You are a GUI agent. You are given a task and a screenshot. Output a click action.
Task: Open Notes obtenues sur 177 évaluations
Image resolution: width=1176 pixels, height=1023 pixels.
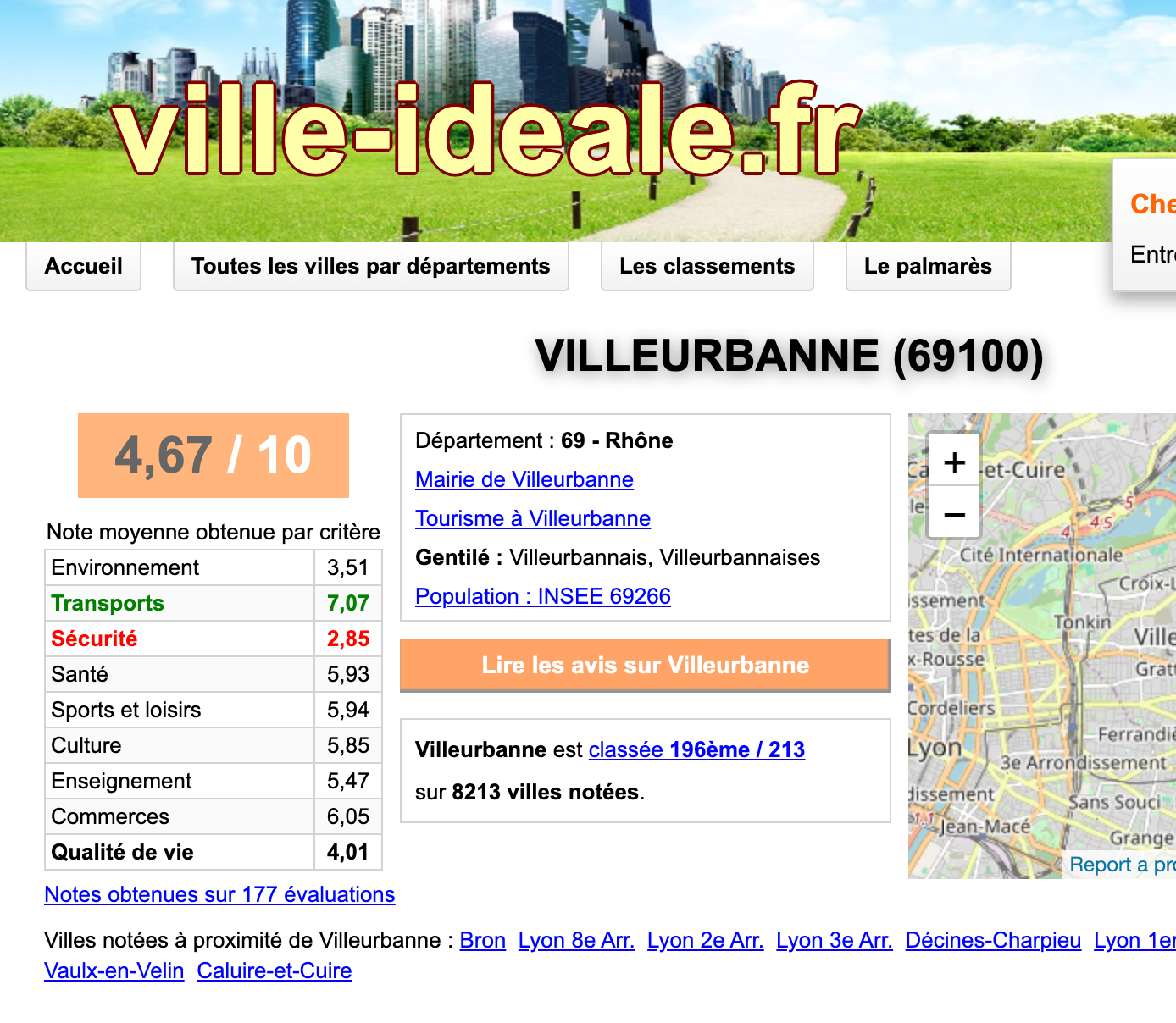pyautogui.click(x=219, y=894)
